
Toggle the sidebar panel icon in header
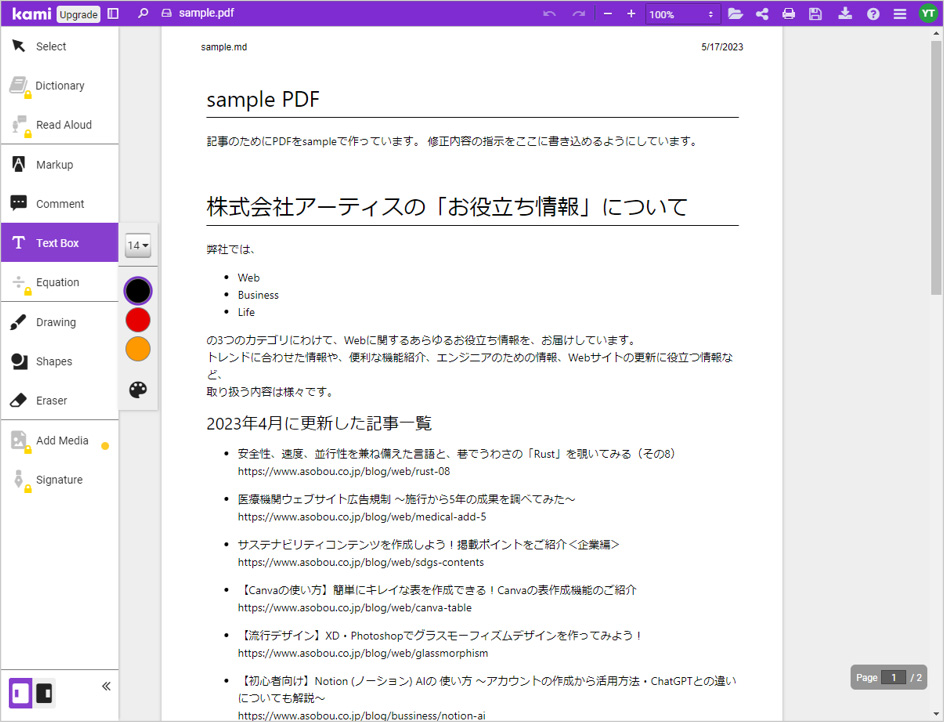click(113, 13)
